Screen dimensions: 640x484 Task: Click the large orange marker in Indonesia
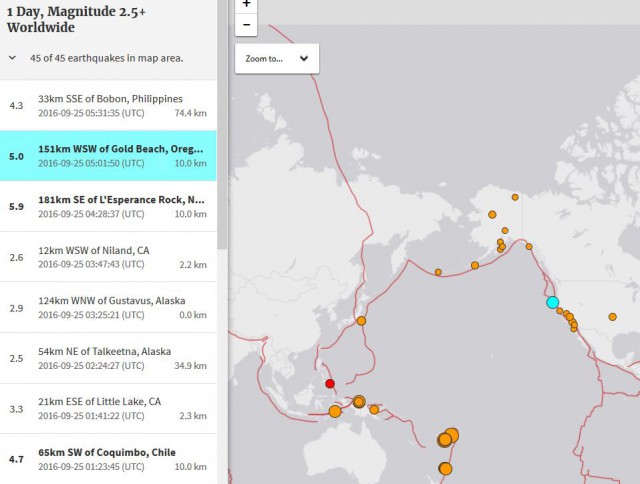(335, 411)
